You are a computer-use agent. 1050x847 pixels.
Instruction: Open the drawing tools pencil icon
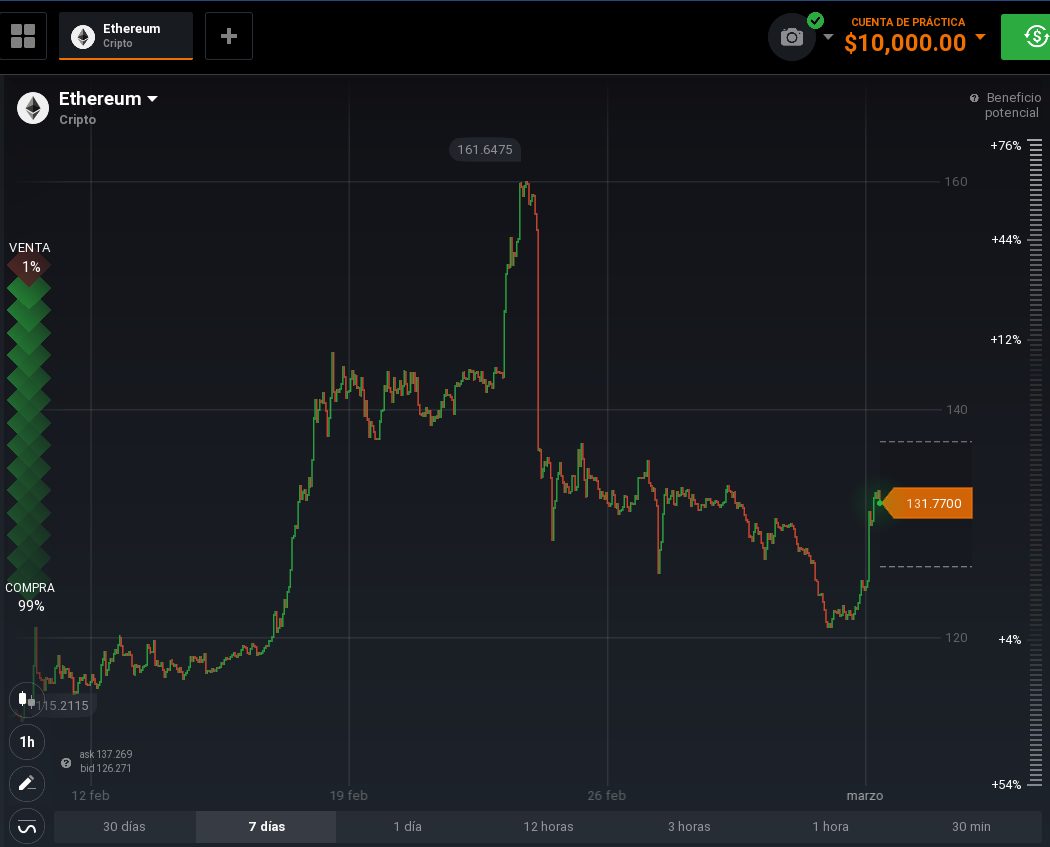(x=27, y=783)
